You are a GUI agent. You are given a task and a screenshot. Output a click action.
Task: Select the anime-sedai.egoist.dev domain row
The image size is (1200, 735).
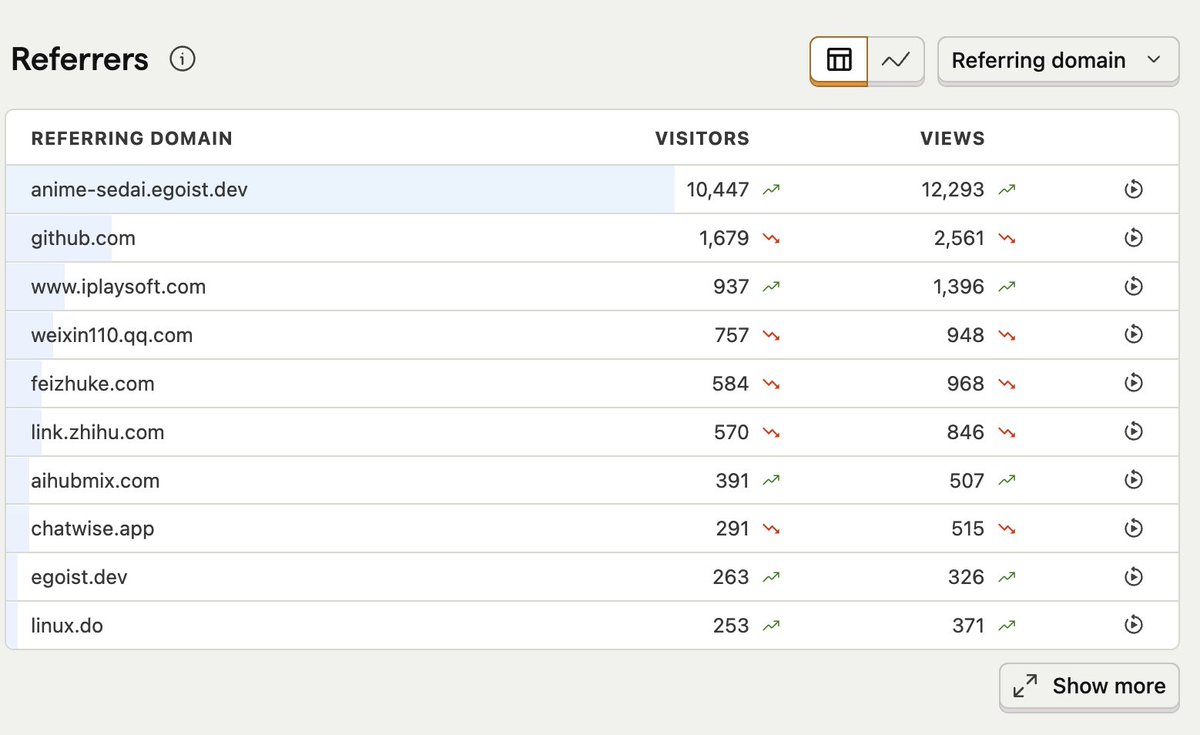592,189
